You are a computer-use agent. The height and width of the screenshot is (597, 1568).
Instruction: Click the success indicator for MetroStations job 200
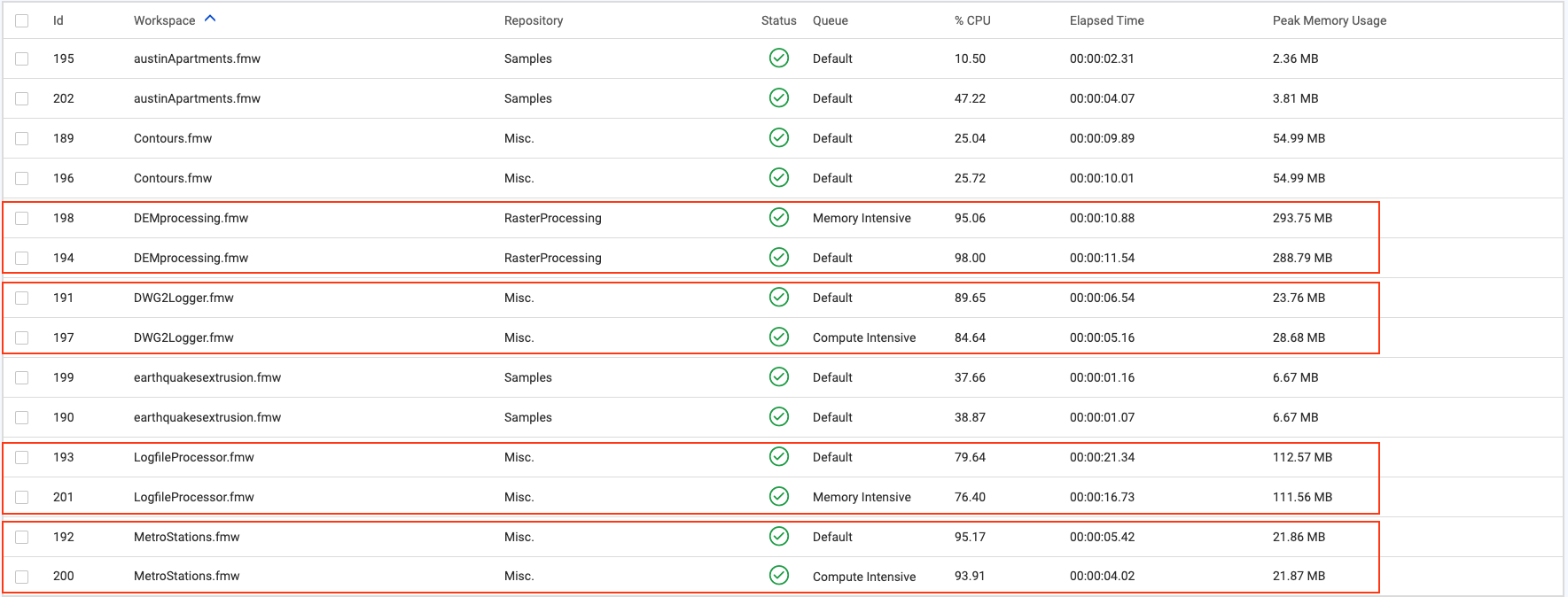point(779,576)
